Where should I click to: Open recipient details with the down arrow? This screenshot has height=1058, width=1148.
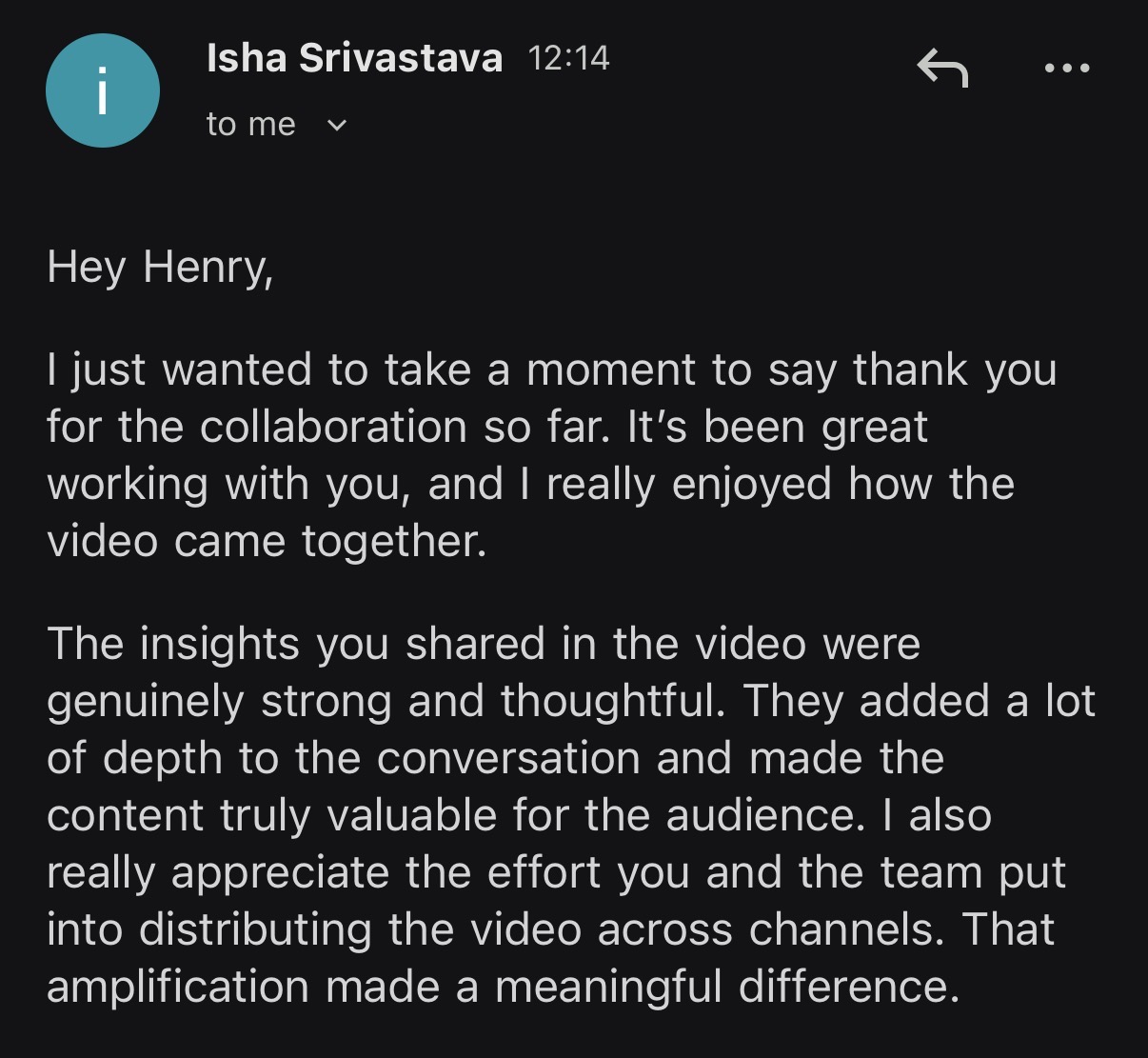(x=335, y=124)
